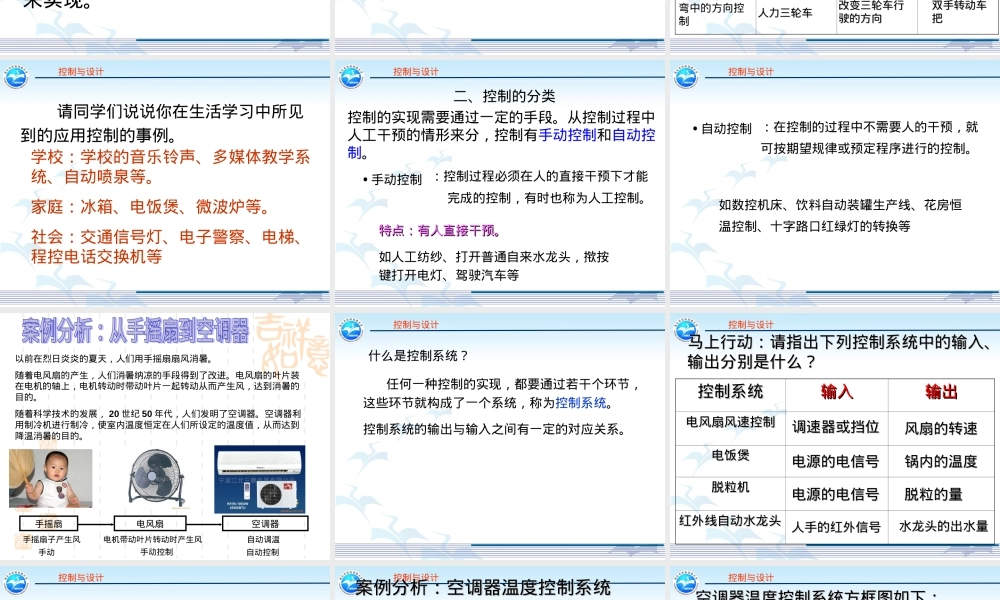1000x600 pixels.
Task: Select the baby with hand fan photo
Action: (50, 479)
